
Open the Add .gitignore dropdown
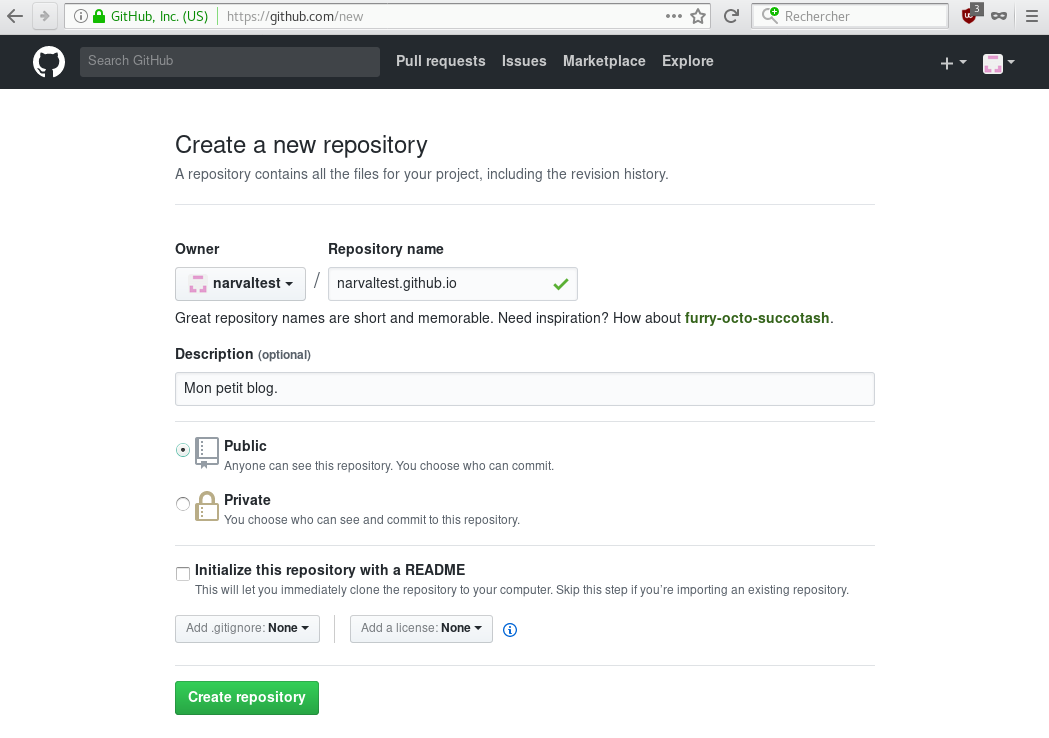(247, 628)
